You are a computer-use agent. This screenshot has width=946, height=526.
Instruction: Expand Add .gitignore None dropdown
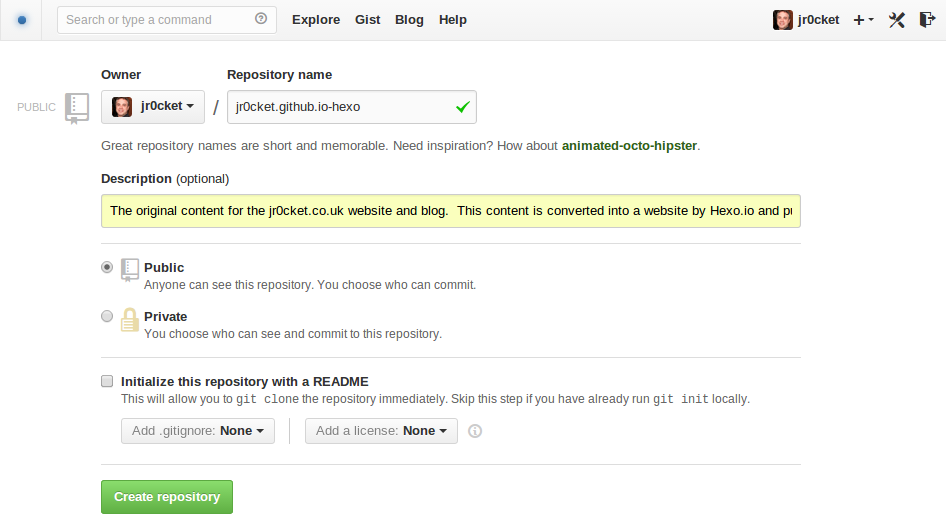pyautogui.click(x=198, y=431)
